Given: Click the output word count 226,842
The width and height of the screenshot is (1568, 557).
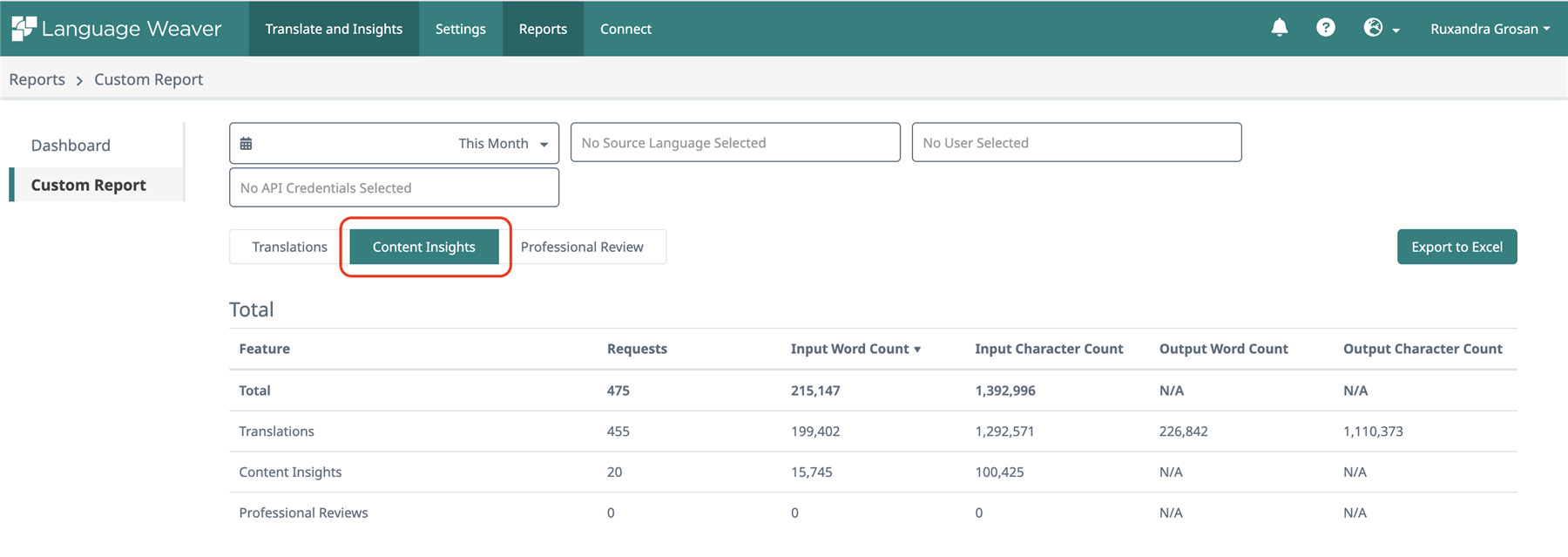Looking at the screenshot, I should point(1183,431).
